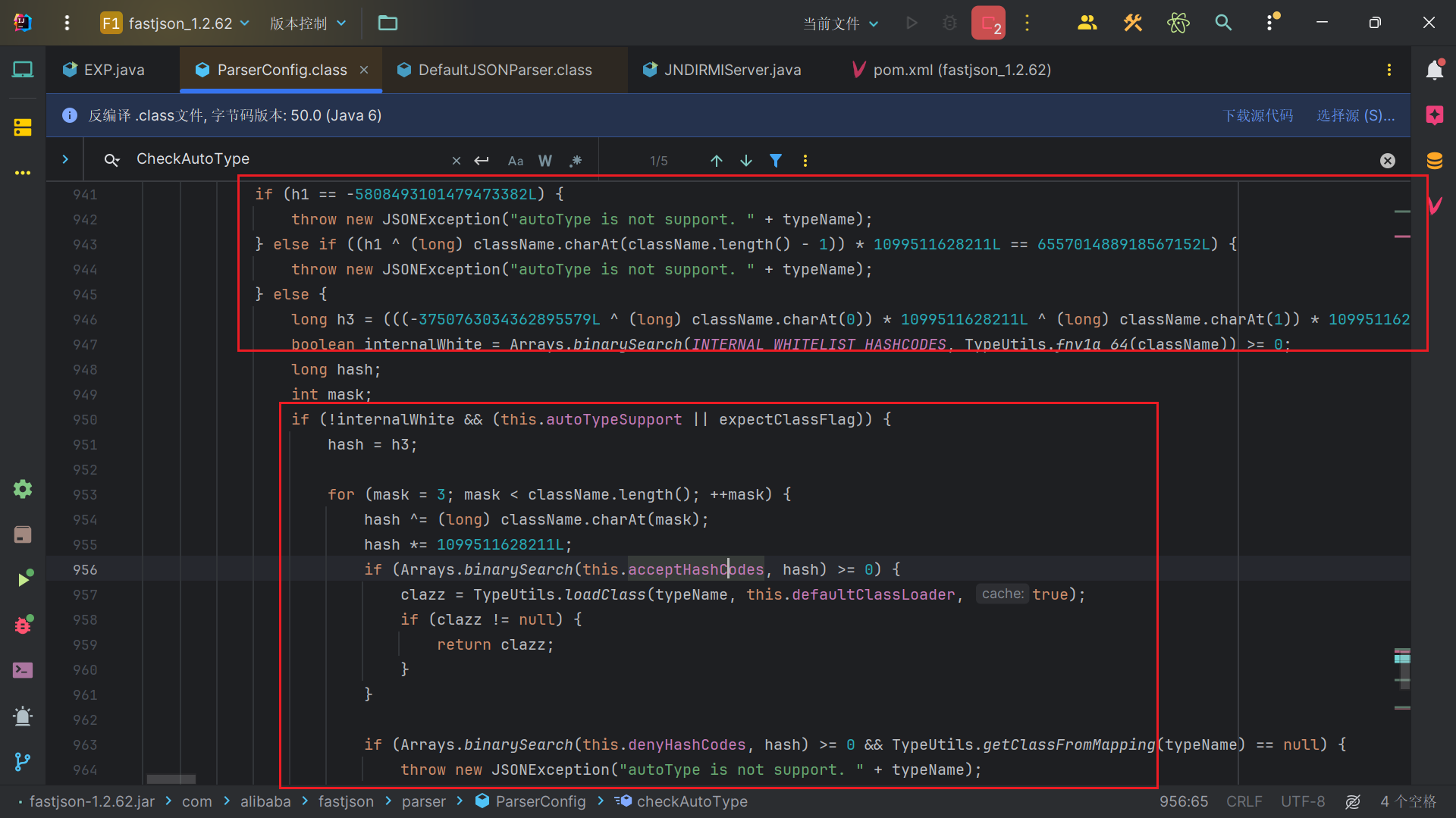Click 956:65 caret position indicator
Image resolution: width=1456 pixels, height=818 pixels.
[x=1184, y=801]
